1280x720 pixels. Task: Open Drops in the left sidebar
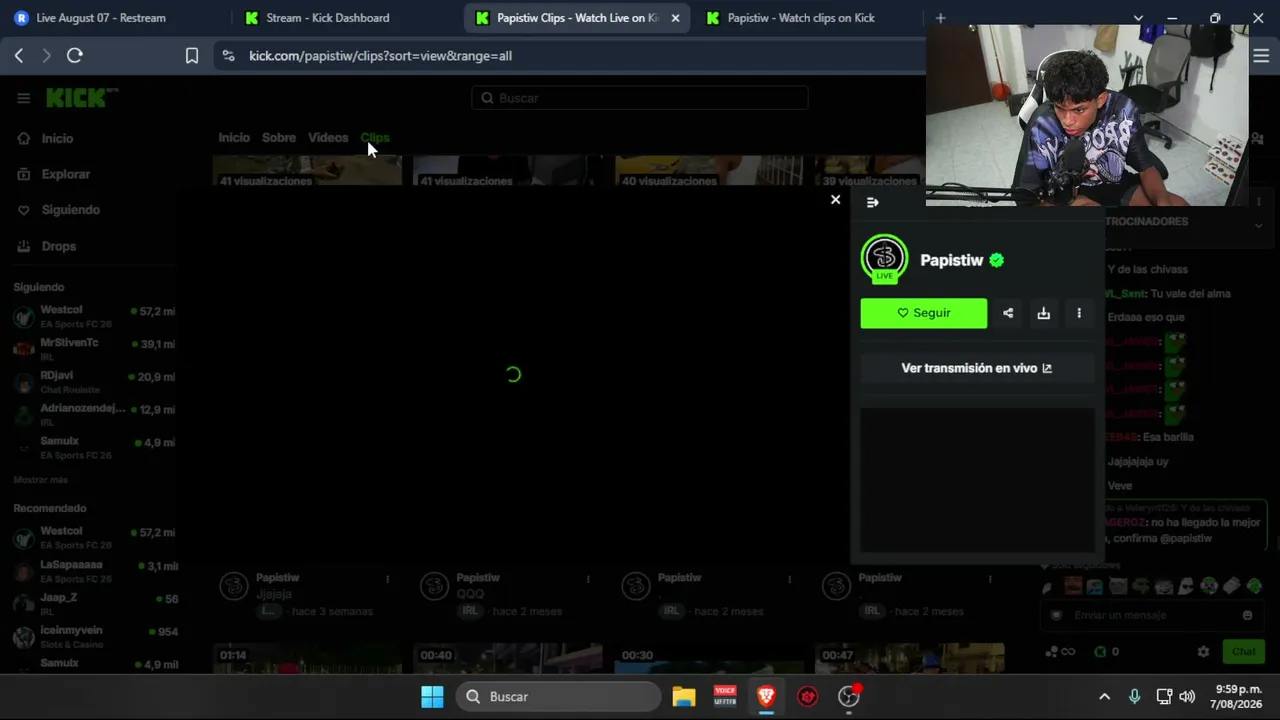click(58, 246)
